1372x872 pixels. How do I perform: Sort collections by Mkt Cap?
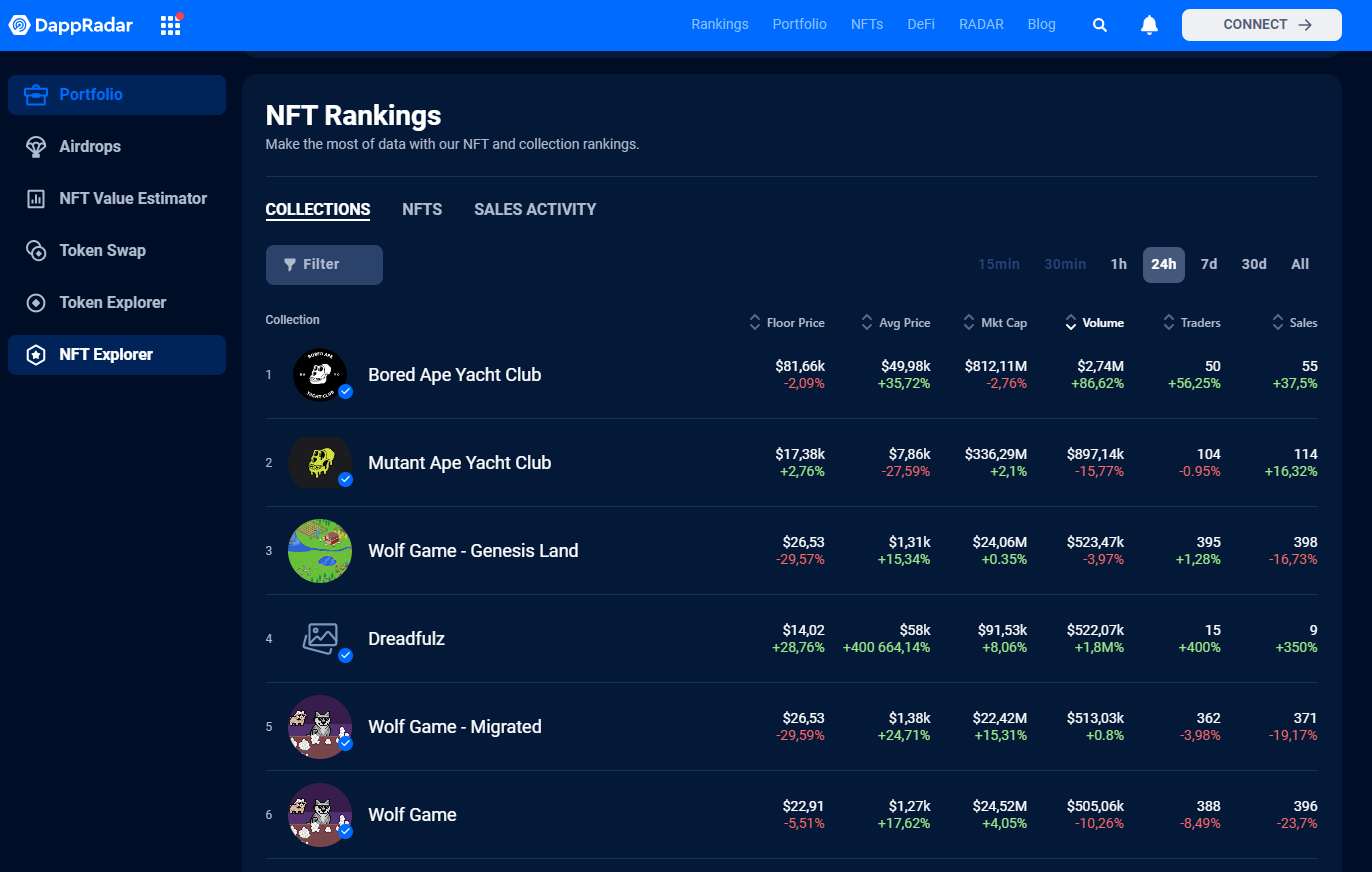click(x=995, y=323)
